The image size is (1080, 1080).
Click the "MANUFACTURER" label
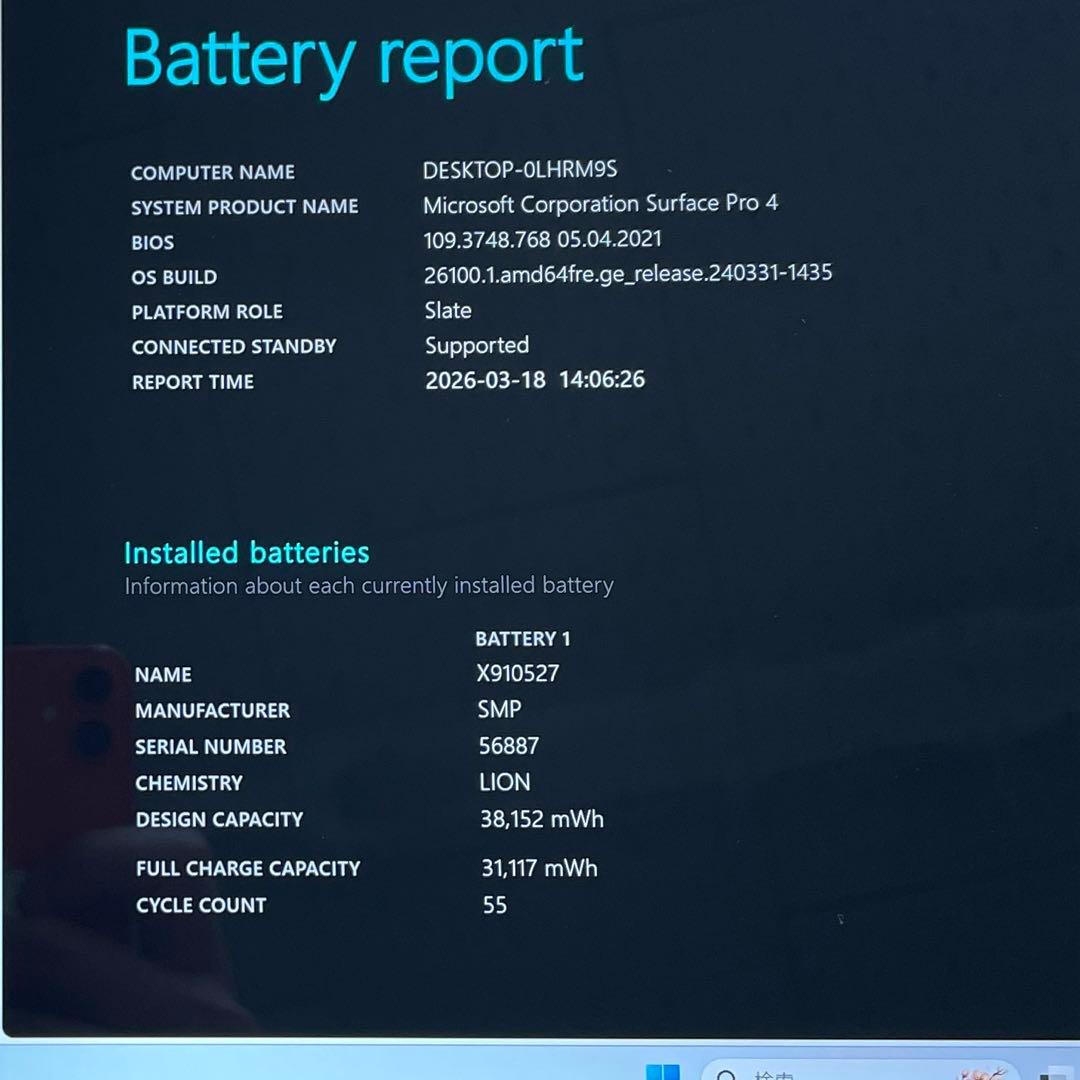pos(213,711)
